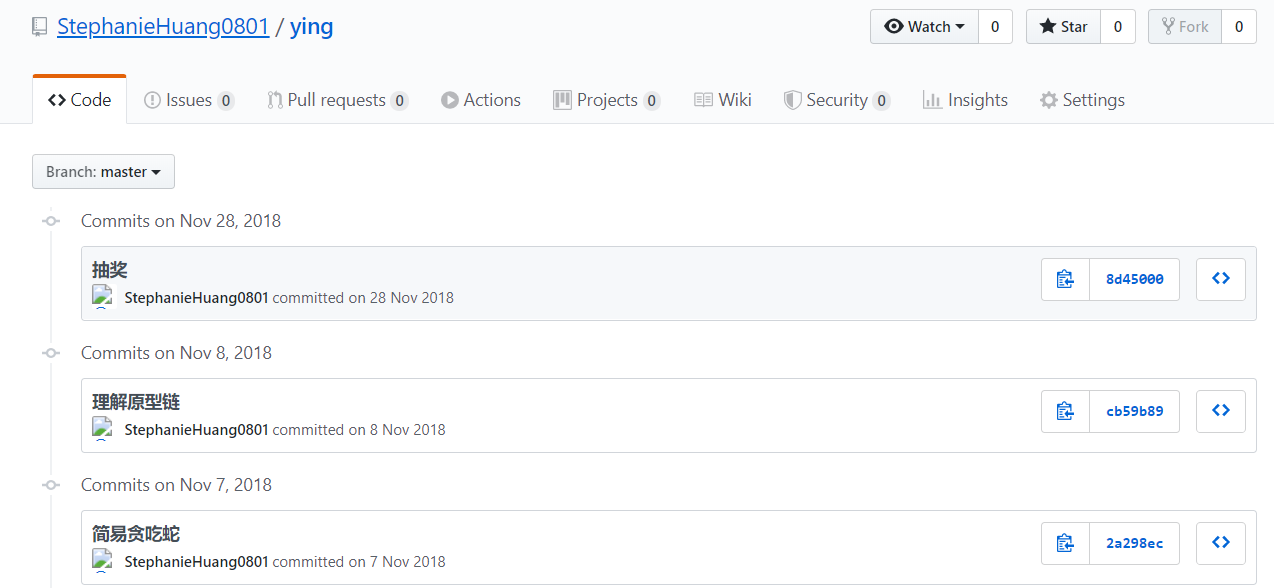The width and height of the screenshot is (1274, 588).
Task: Open commit hash cb59b89
Action: (1135, 411)
